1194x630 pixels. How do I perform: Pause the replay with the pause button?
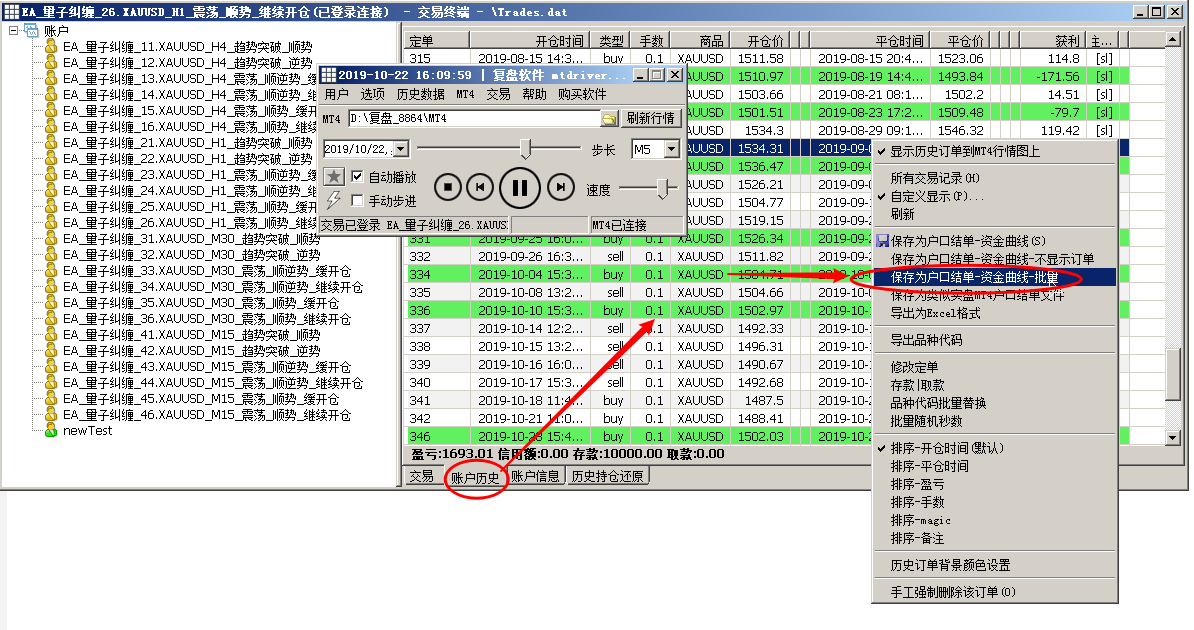point(519,187)
